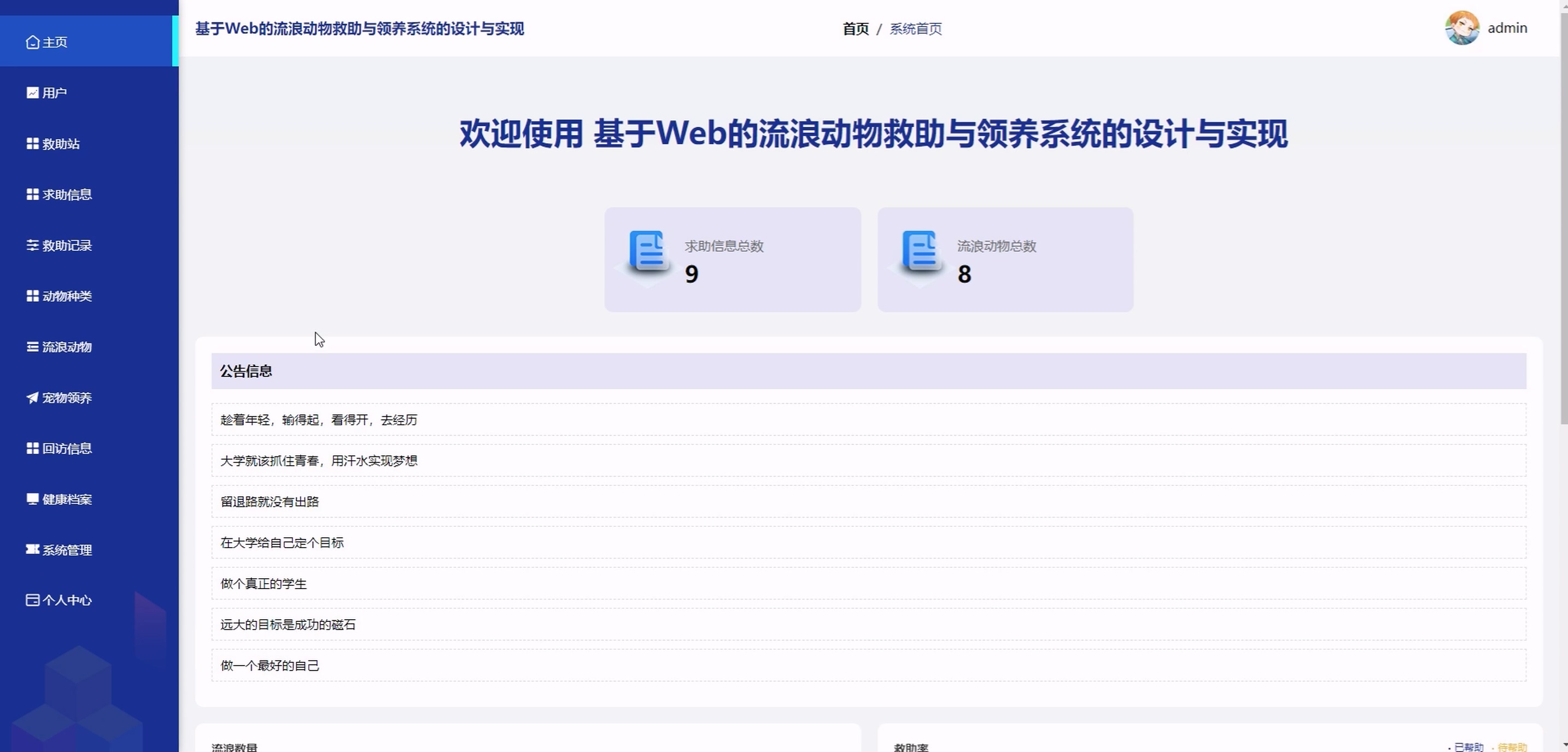Open announcement 留退路就没有出路
1568x752 pixels.
click(270, 501)
